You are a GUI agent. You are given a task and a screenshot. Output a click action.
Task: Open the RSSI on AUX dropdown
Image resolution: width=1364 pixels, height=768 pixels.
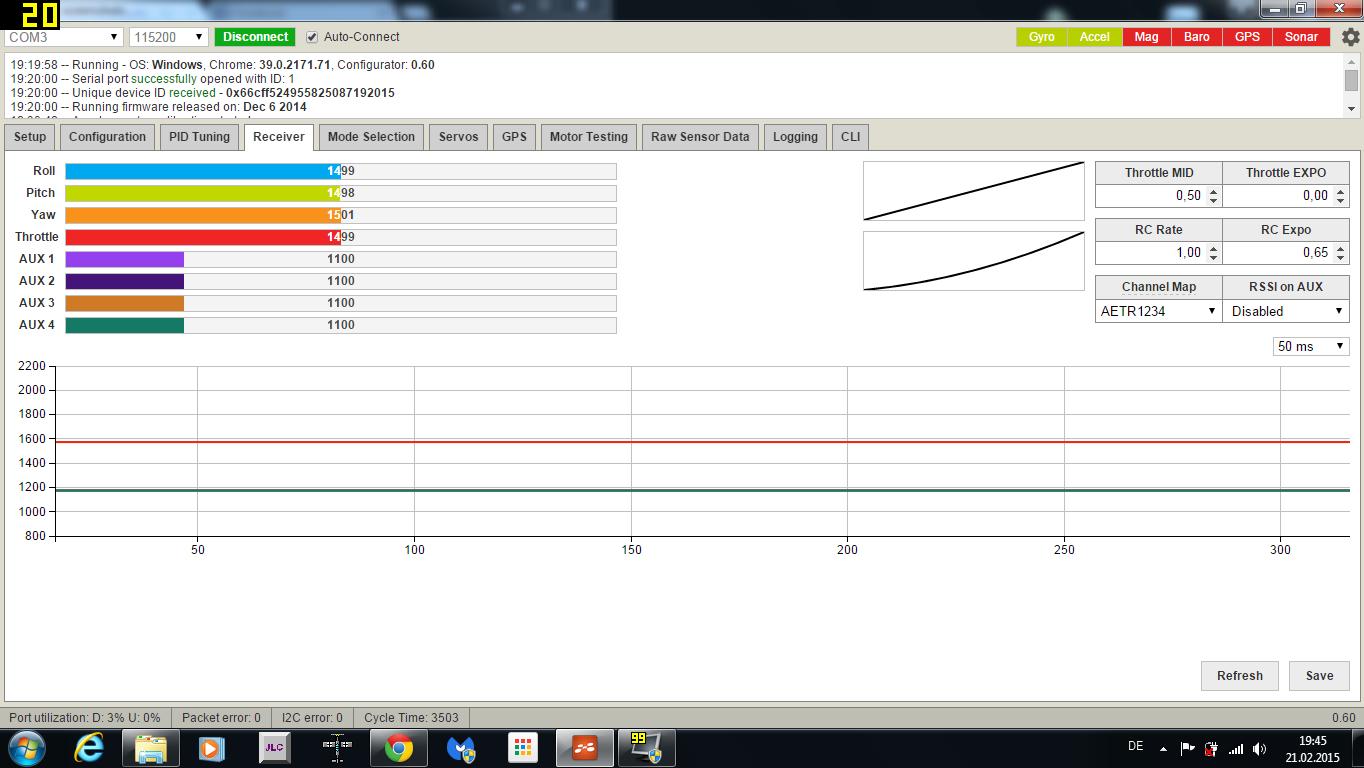(1286, 311)
